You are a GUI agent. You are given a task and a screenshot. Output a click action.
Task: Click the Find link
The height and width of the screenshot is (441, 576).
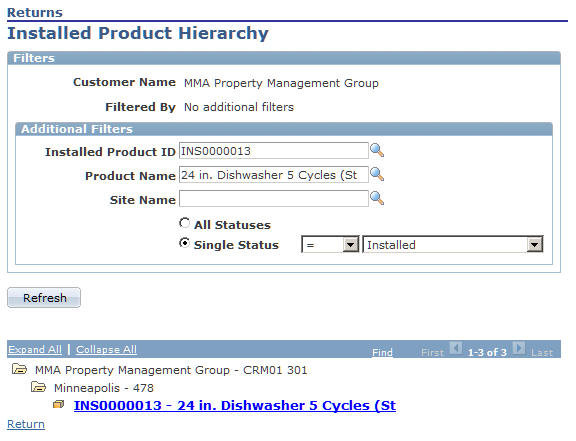(382, 352)
